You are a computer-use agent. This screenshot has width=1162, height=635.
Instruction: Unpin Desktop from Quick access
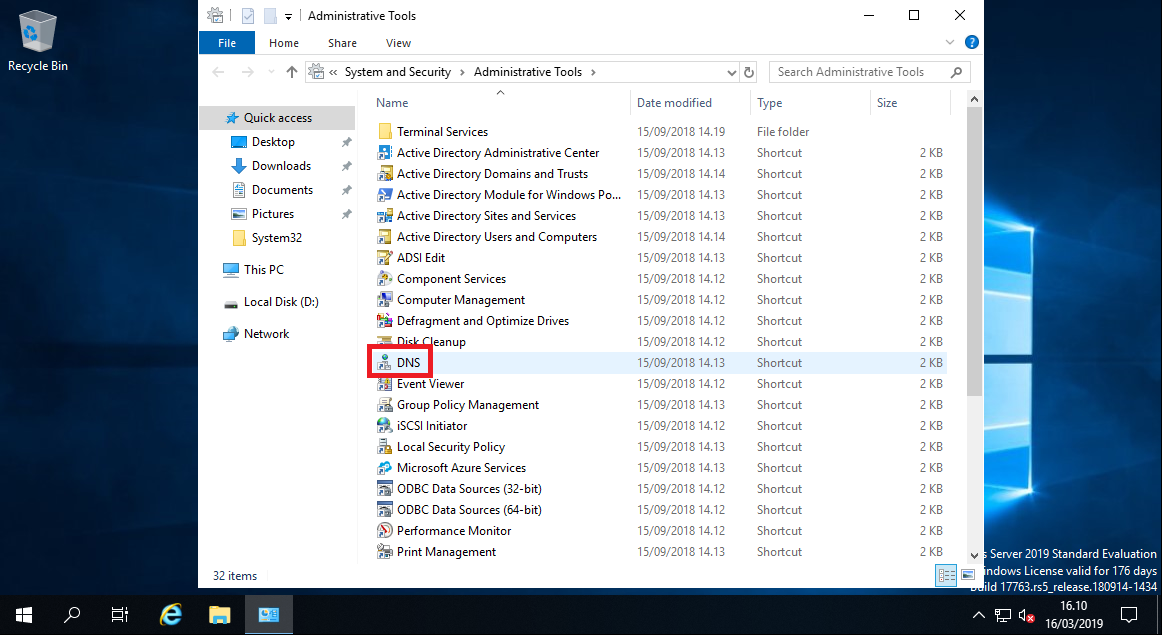346,141
